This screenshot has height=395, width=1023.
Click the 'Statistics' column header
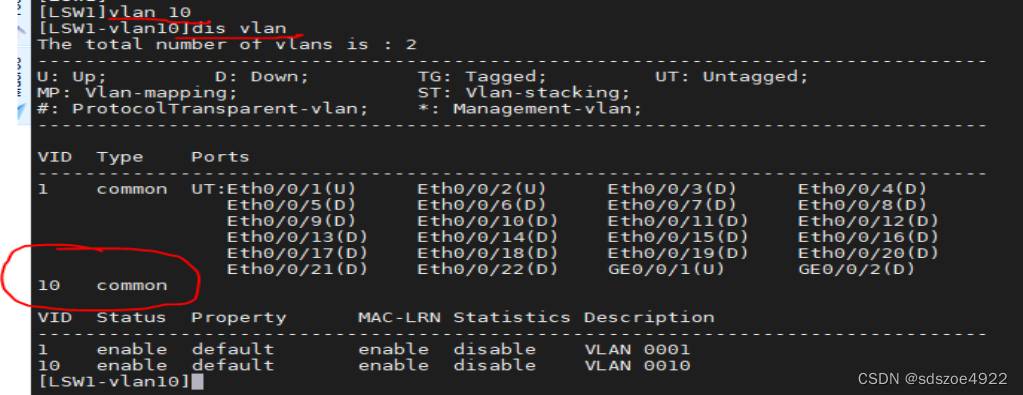pyautogui.click(x=512, y=317)
